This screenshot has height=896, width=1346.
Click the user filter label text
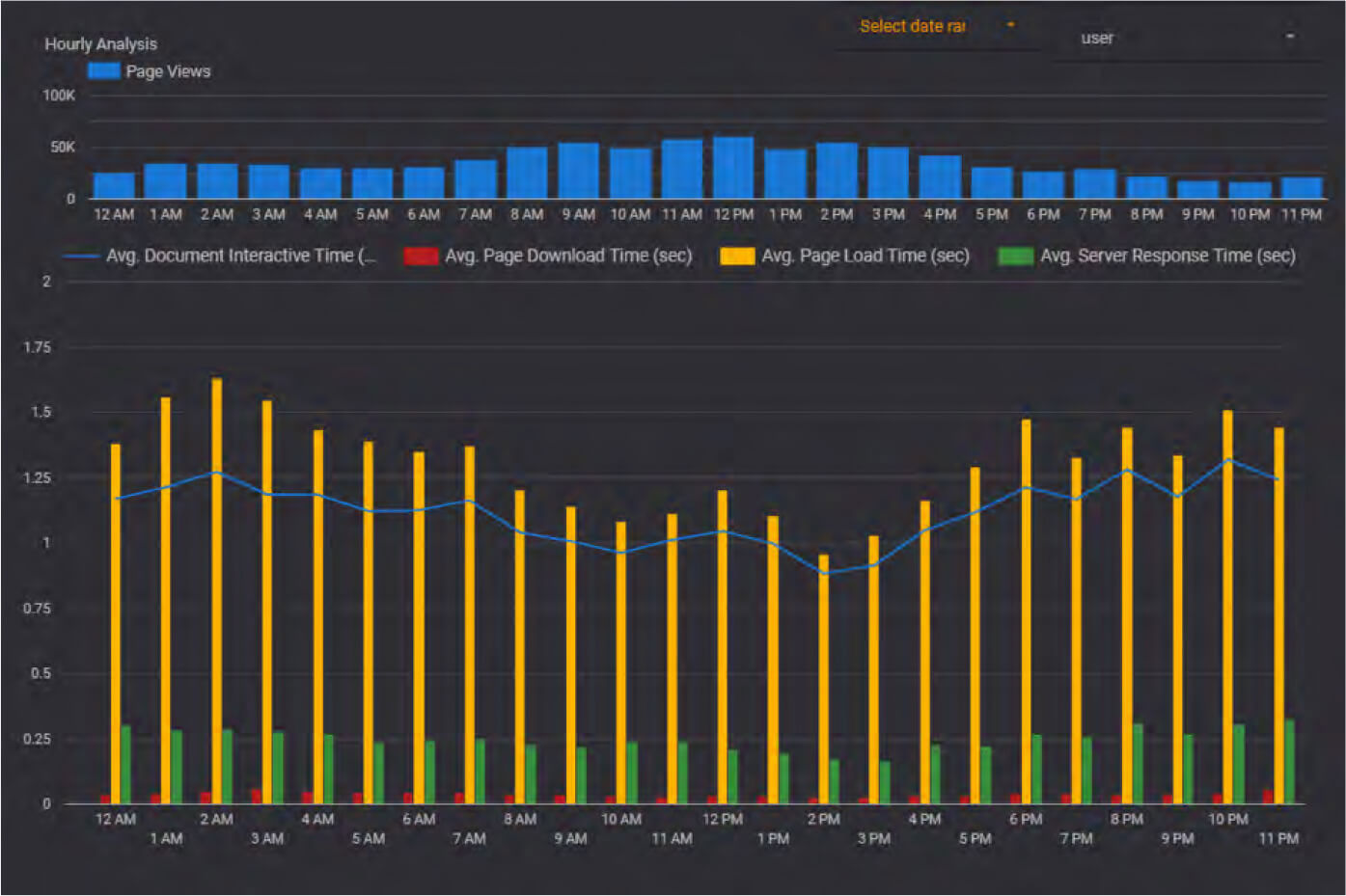pos(1097,39)
